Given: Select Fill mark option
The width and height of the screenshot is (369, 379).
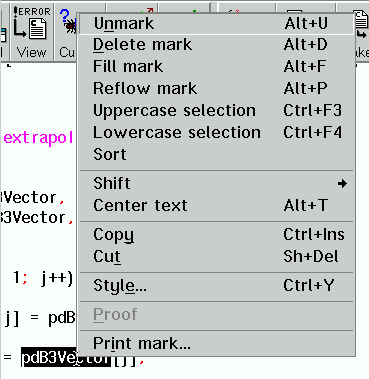Looking at the screenshot, I should pos(217,66).
